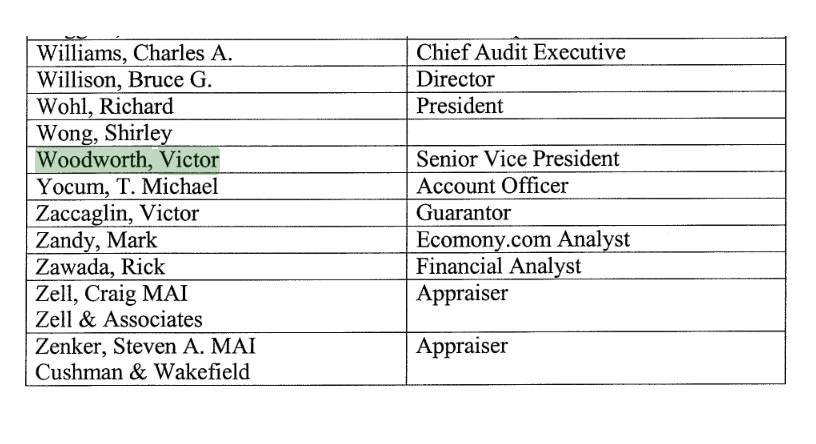Select Ecomony.com Analyst title text
Viewport: 816px width, 444px height.
523,239
